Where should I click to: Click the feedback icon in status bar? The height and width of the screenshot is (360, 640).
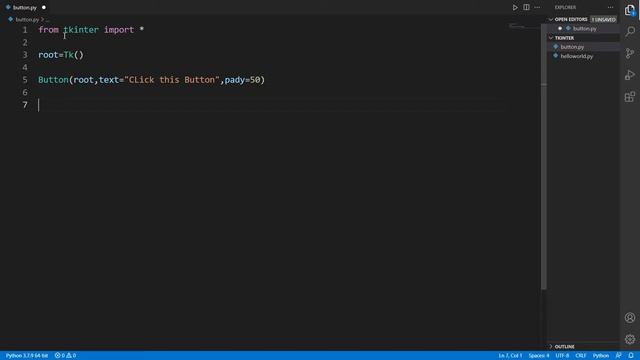[x=618, y=356]
